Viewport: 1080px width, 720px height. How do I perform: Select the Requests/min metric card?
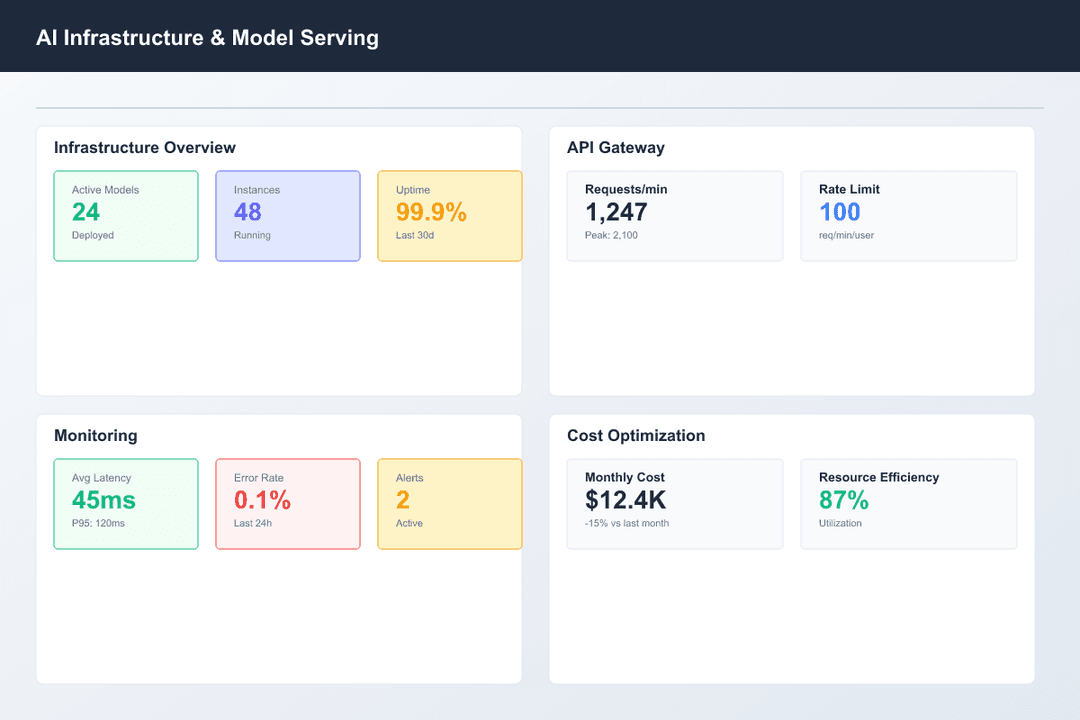coord(675,215)
